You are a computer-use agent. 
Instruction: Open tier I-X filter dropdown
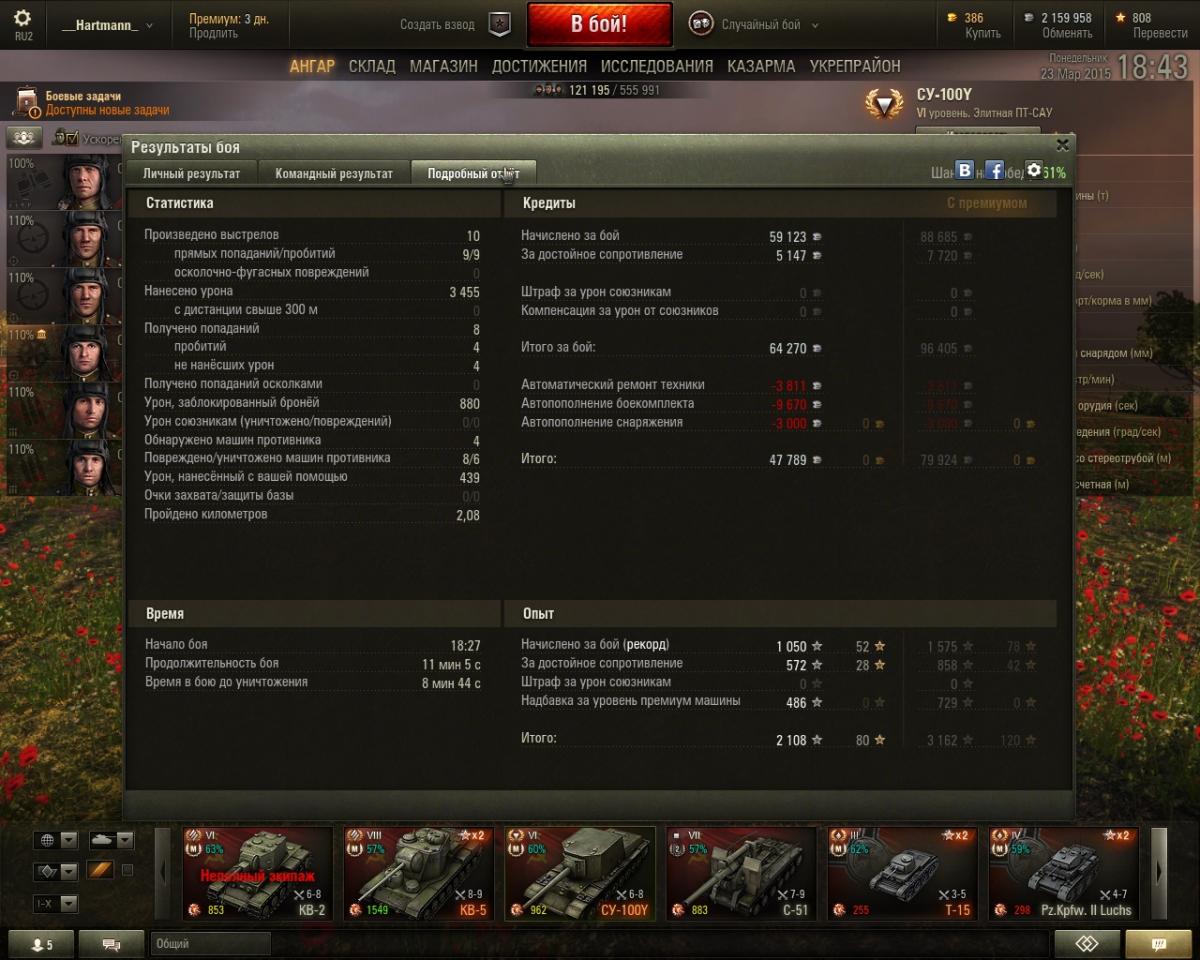click(x=55, y=903)
